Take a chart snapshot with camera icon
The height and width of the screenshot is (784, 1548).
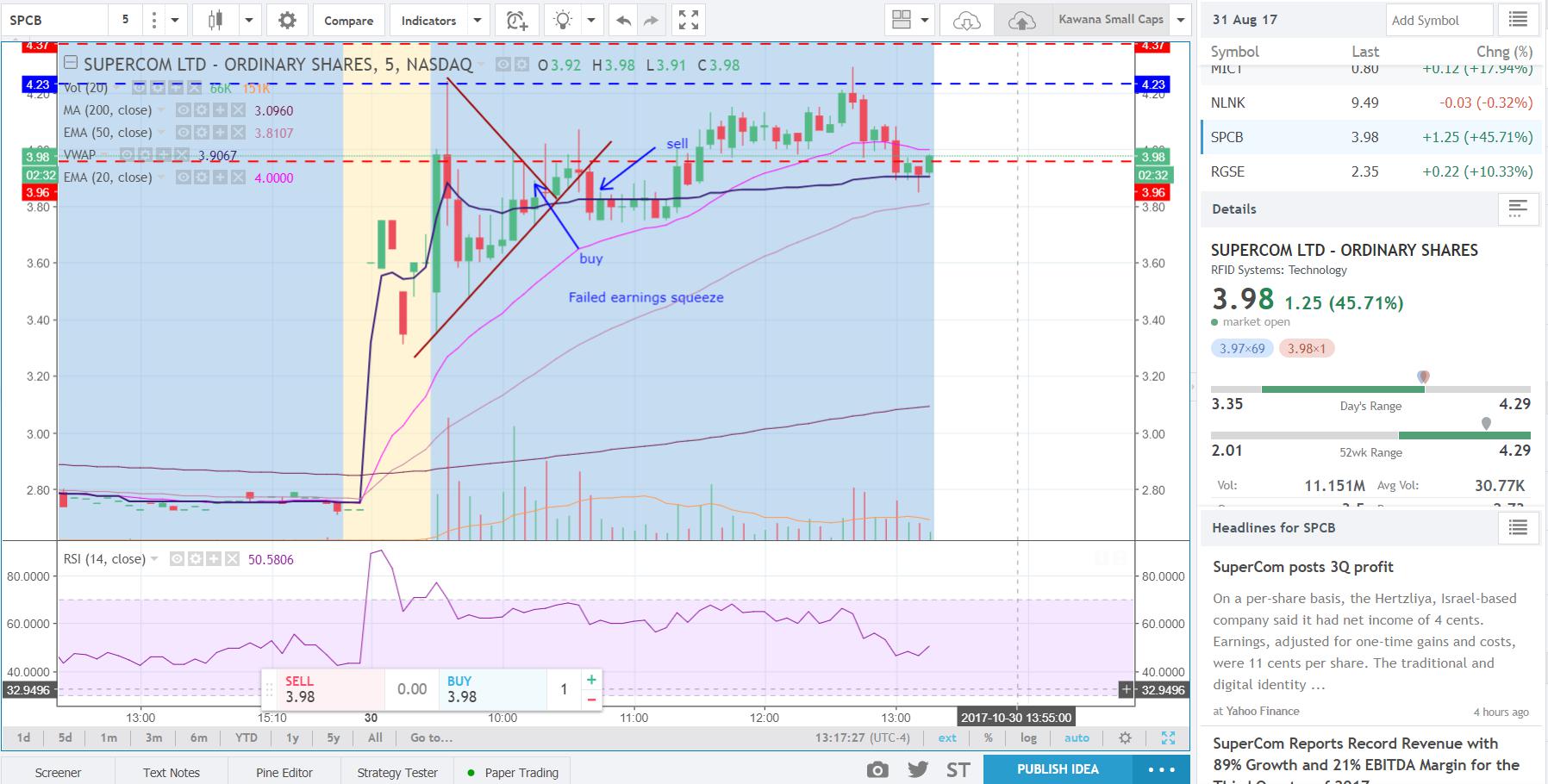[x=877, y=769]
